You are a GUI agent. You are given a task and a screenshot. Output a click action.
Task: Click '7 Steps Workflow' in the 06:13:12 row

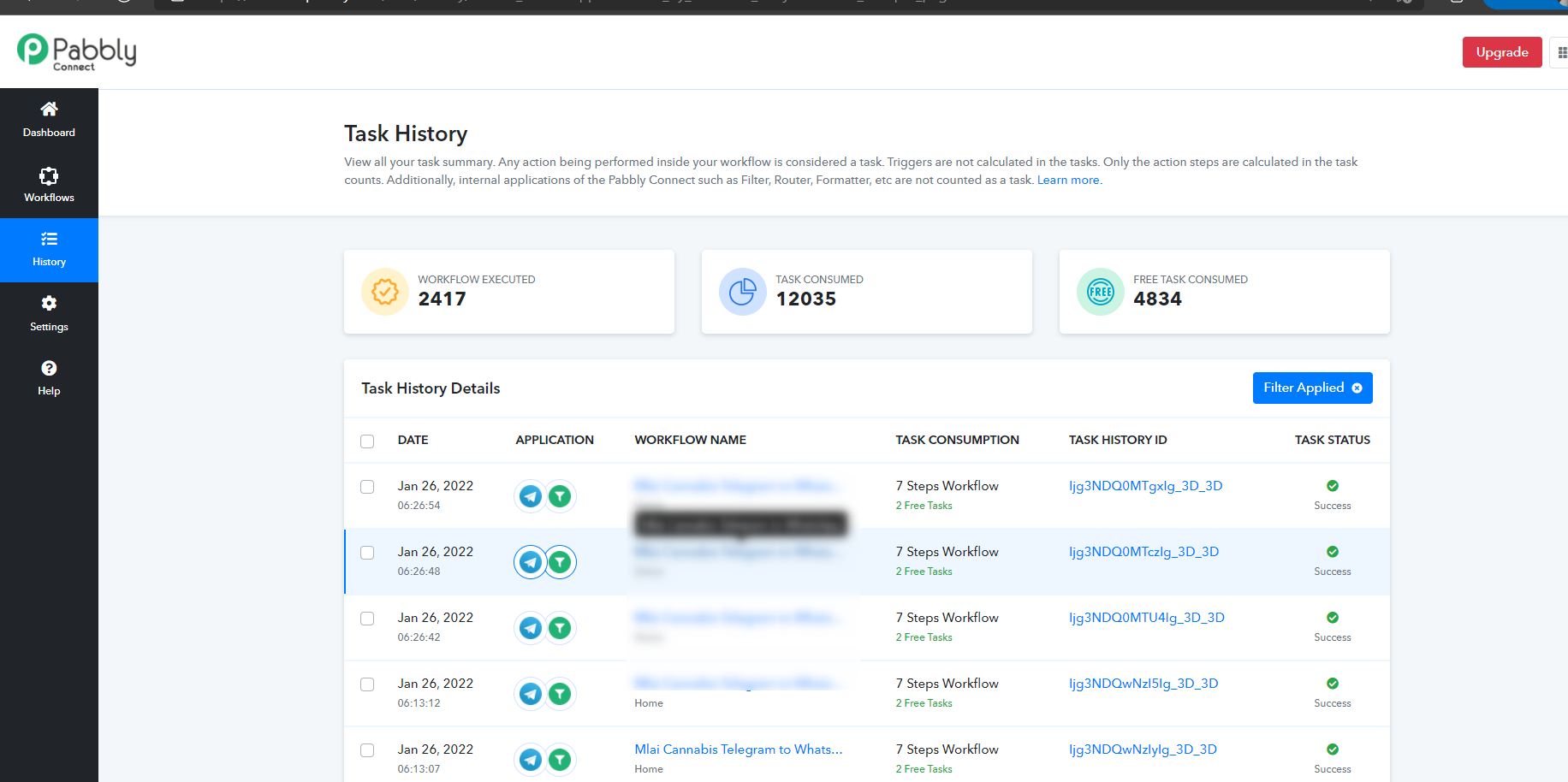tap(947, 684)
